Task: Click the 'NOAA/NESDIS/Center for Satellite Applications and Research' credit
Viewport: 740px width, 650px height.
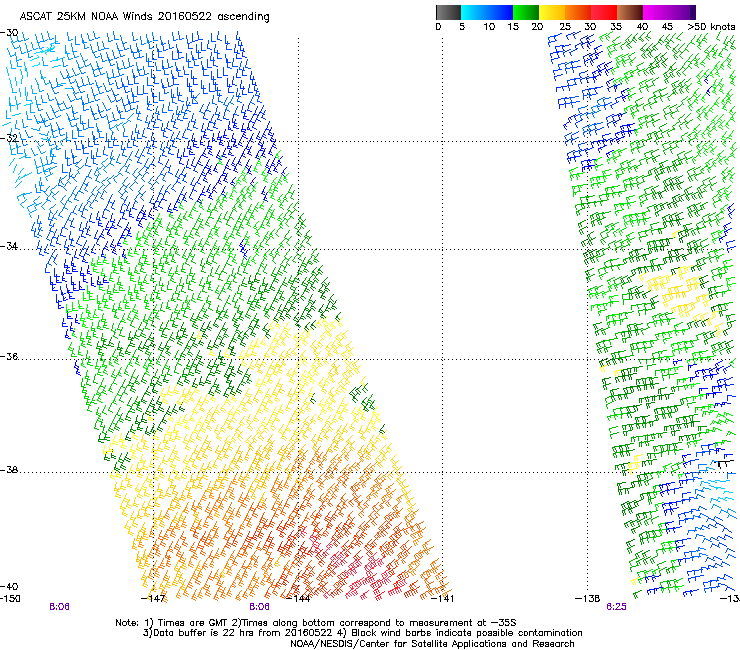Action: click(432, 644)
